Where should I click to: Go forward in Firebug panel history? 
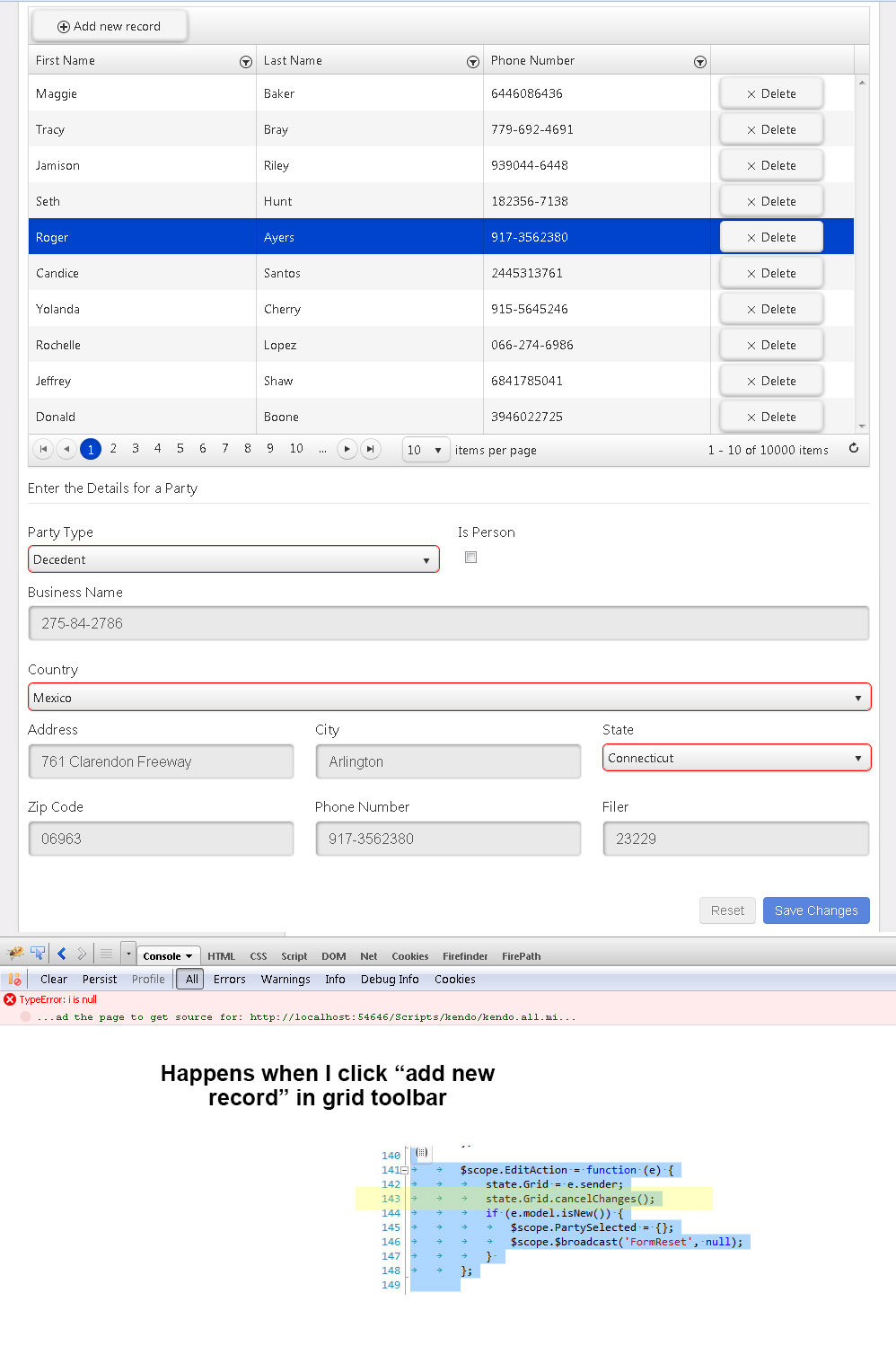(x=82, y=954)
